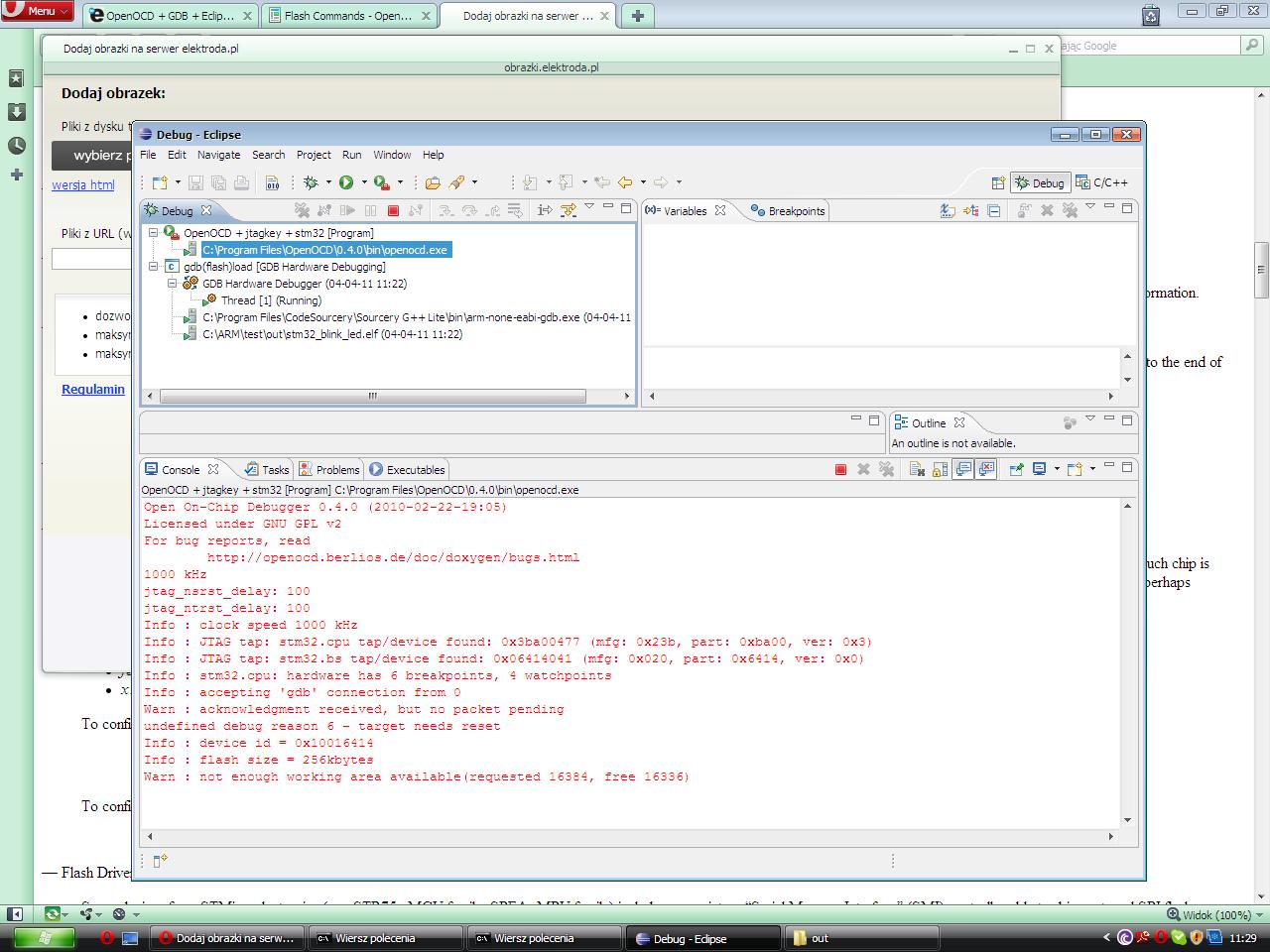The height and width of the screenshot is (952, 1270).
Task: Click the Open Perspective icon
Action: pos(998,182)
